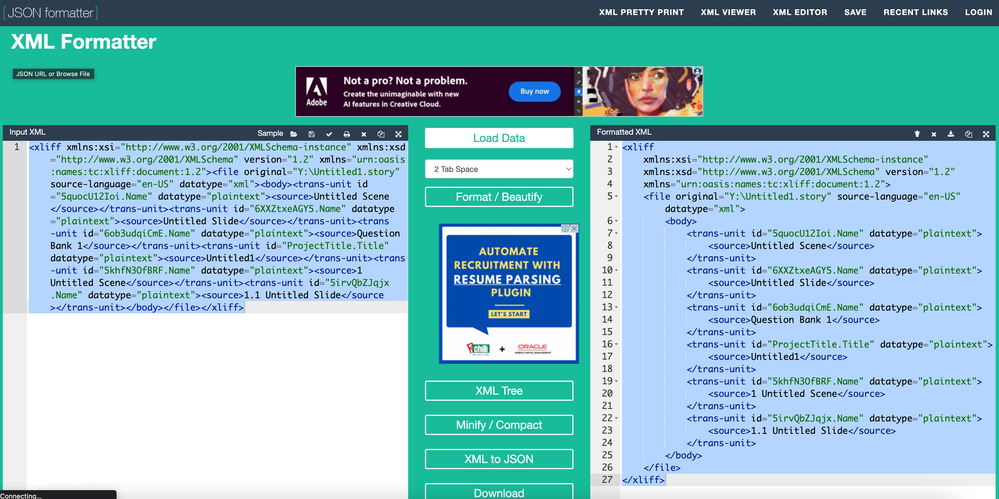Viewport: 999px width, 499px height.
Task: Collapse the file element fold arrow at line 5
Action: [616, 197]
